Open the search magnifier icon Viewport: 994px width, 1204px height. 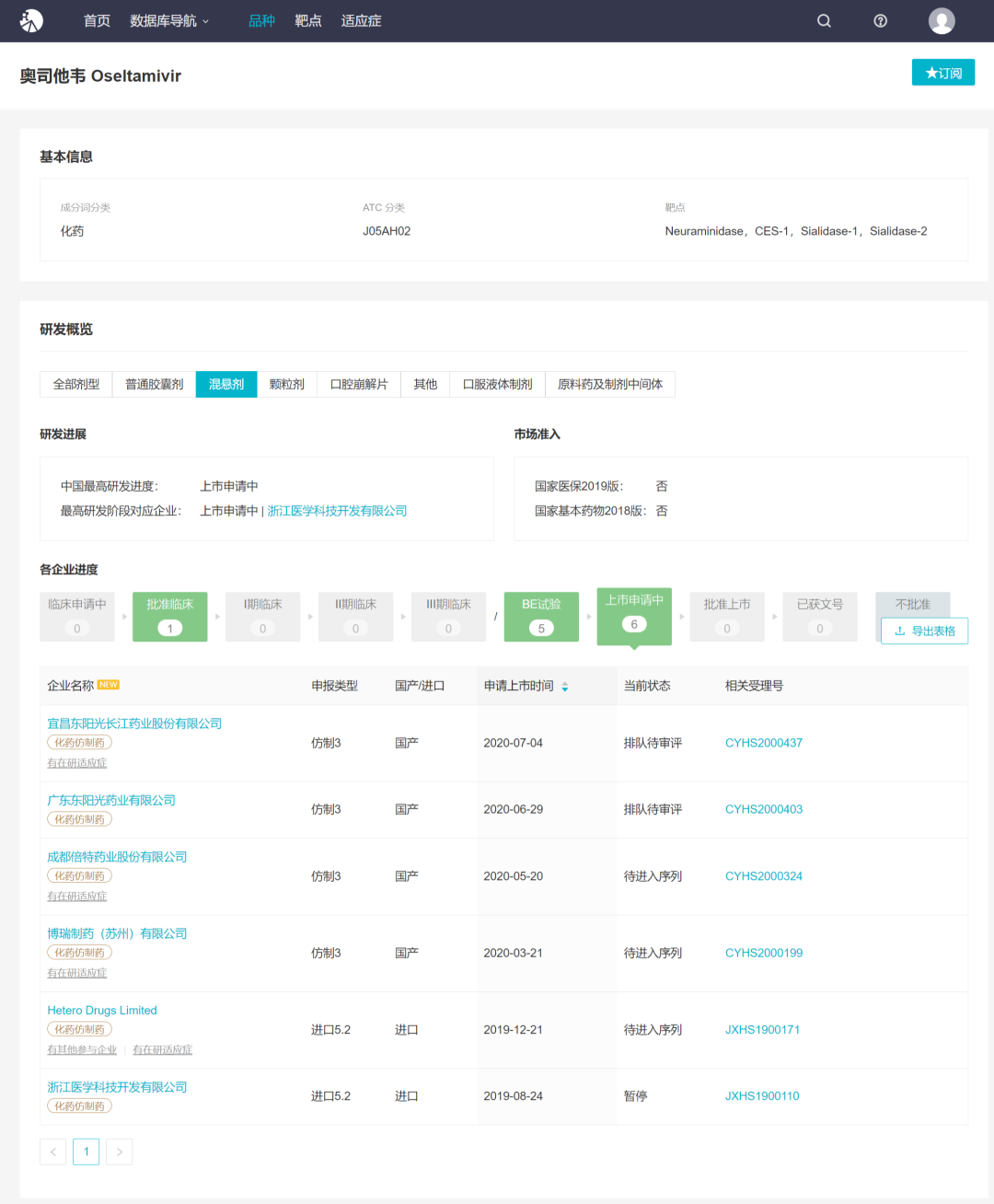[824, 20]
